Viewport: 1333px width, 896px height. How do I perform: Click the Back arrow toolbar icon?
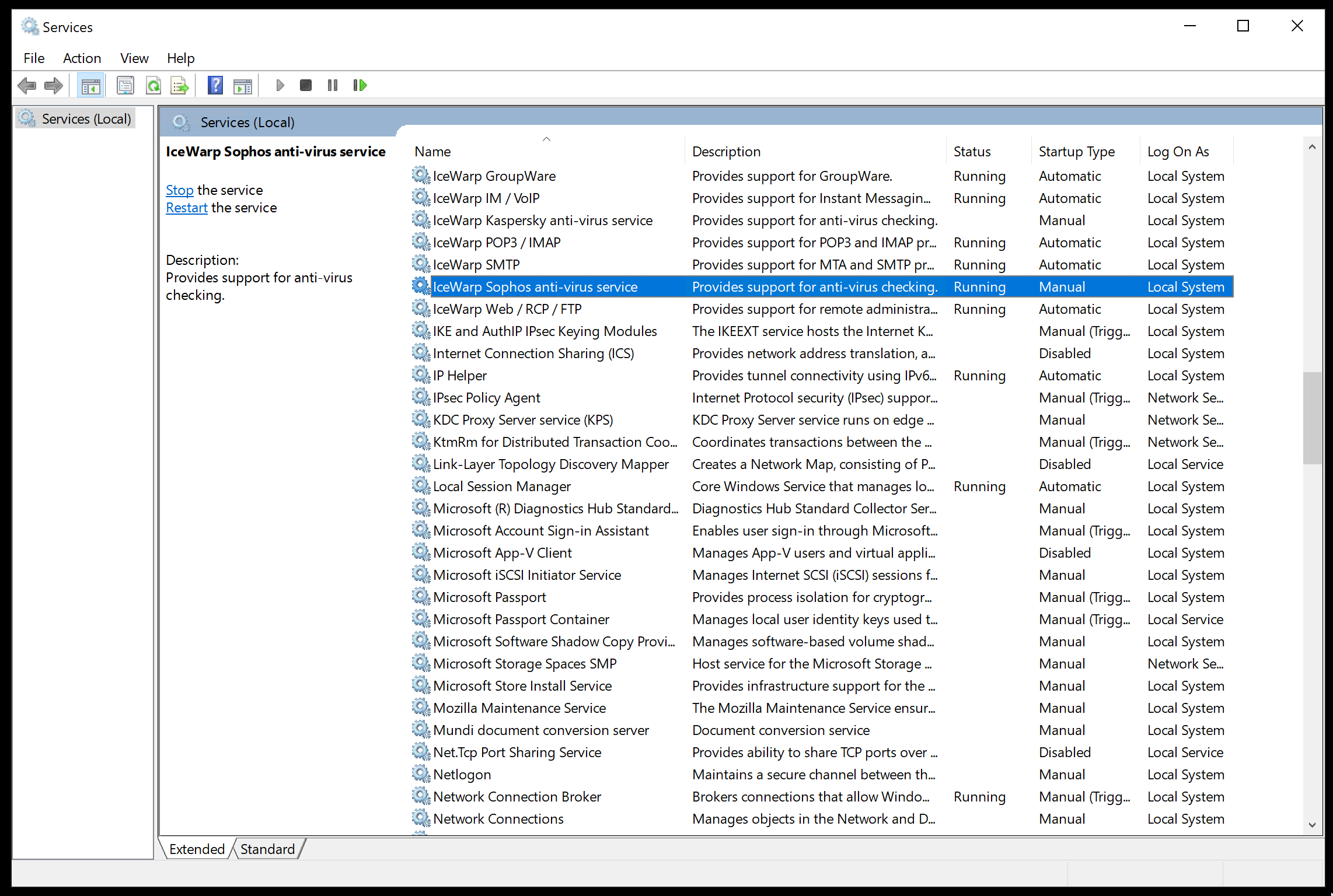27,86
